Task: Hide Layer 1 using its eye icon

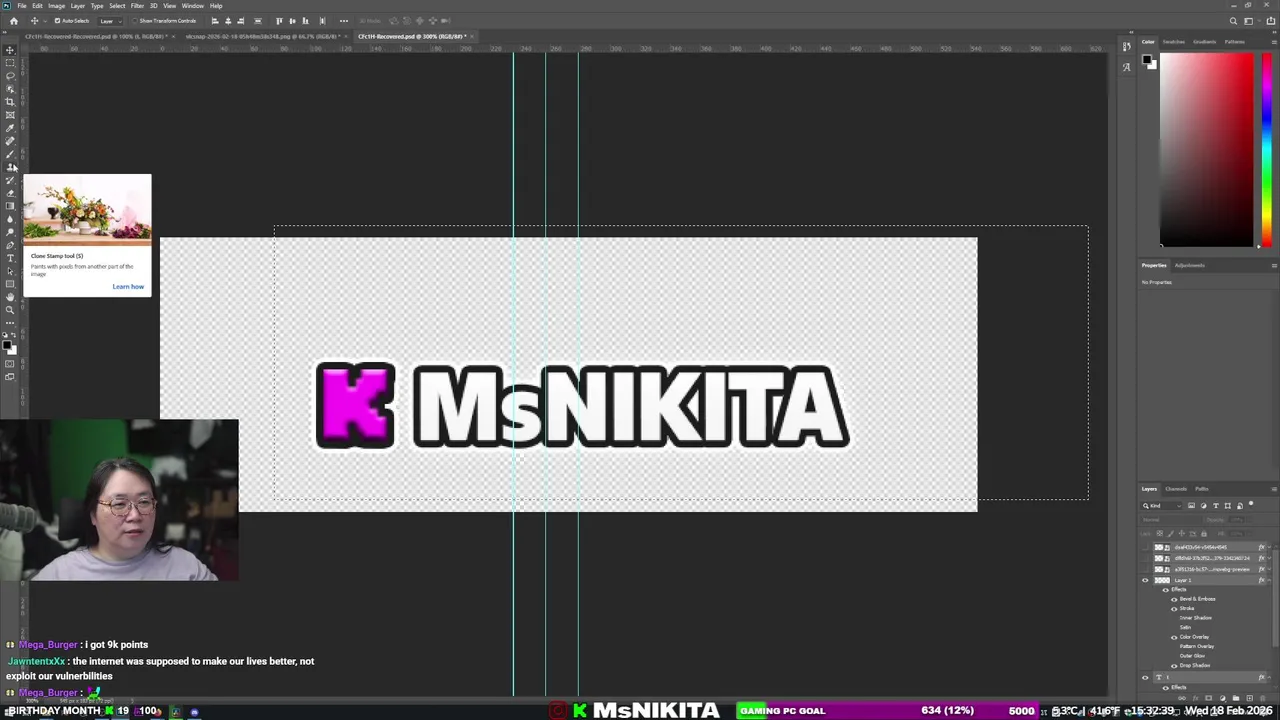Action: click(x=1145, y=580)
